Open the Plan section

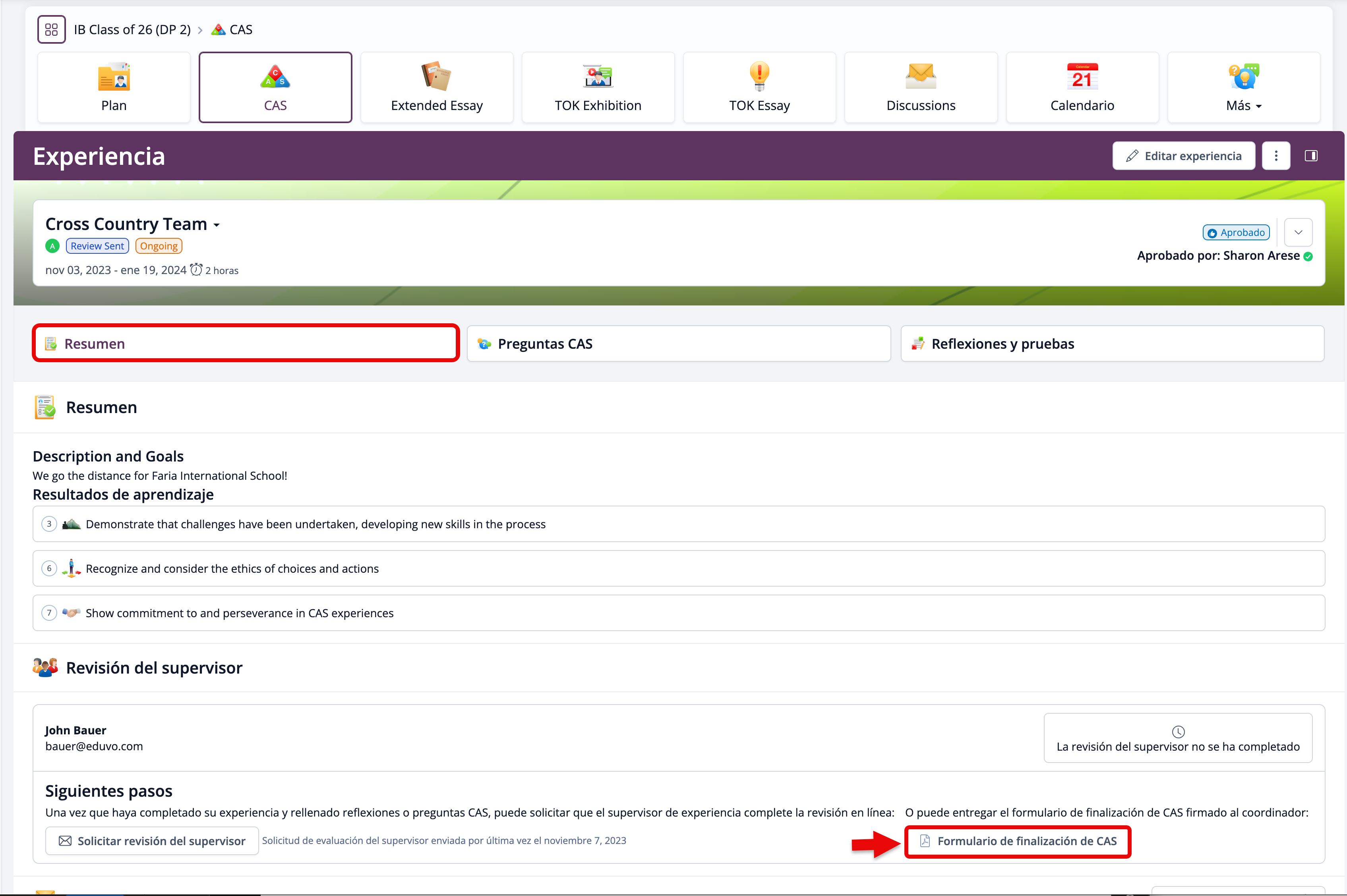click(x=114, y=87)
